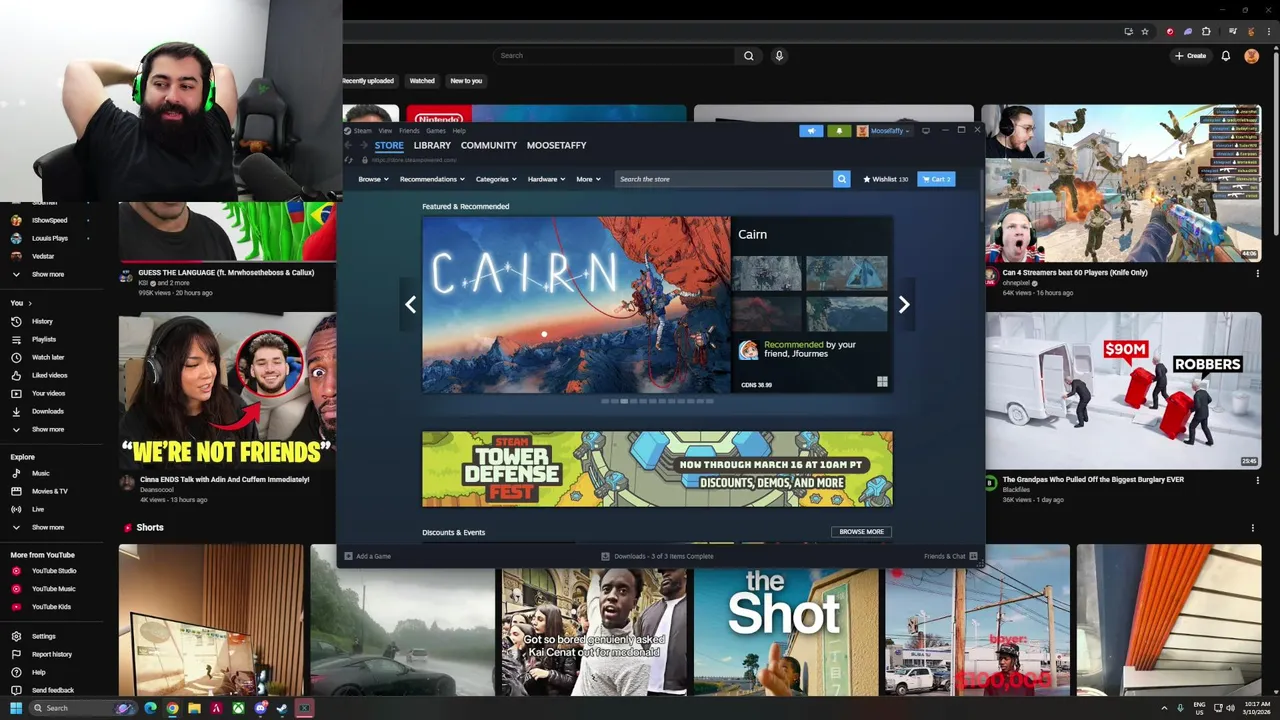Open the MOOSETAFFY profile tab
The height and width of the screenshot is (720, 1280).
point(557,146)
